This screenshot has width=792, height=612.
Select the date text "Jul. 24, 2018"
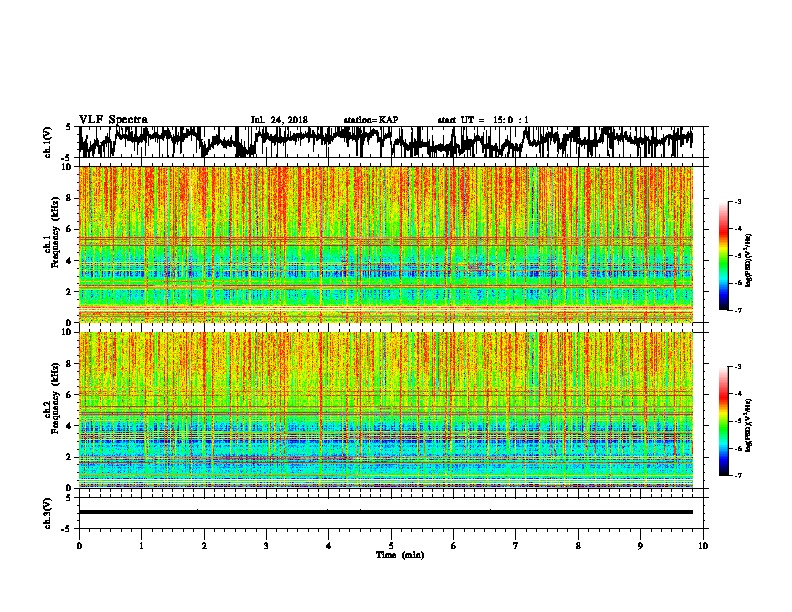[x=279, y=120]
